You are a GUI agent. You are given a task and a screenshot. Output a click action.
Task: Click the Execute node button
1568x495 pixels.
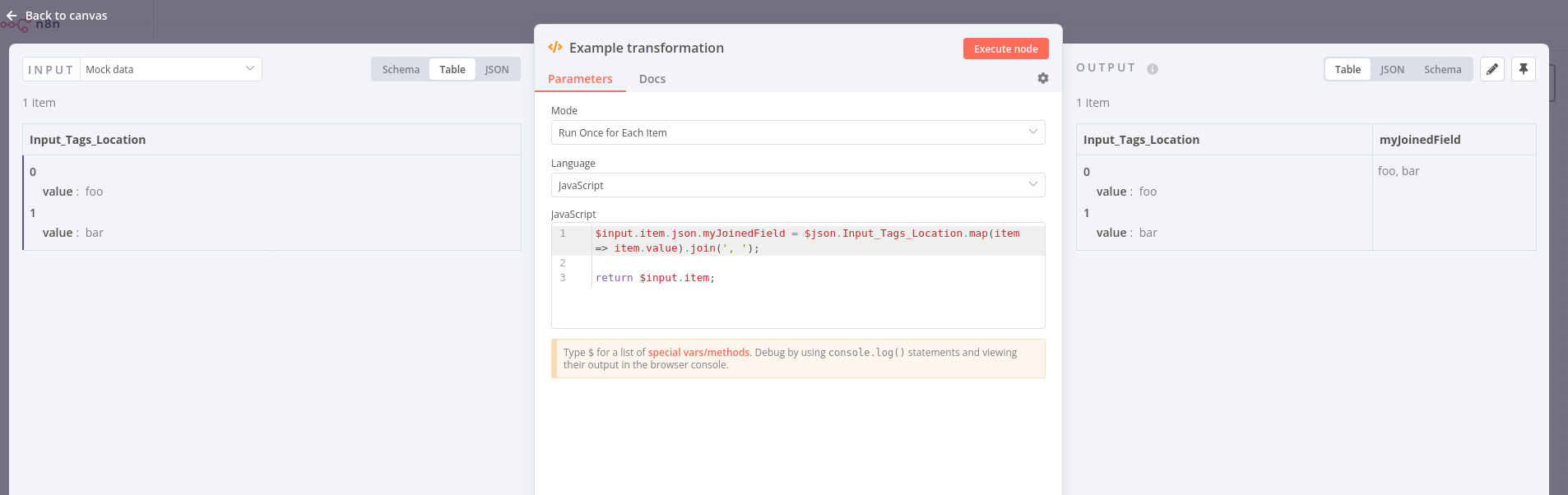point(1005,49)
